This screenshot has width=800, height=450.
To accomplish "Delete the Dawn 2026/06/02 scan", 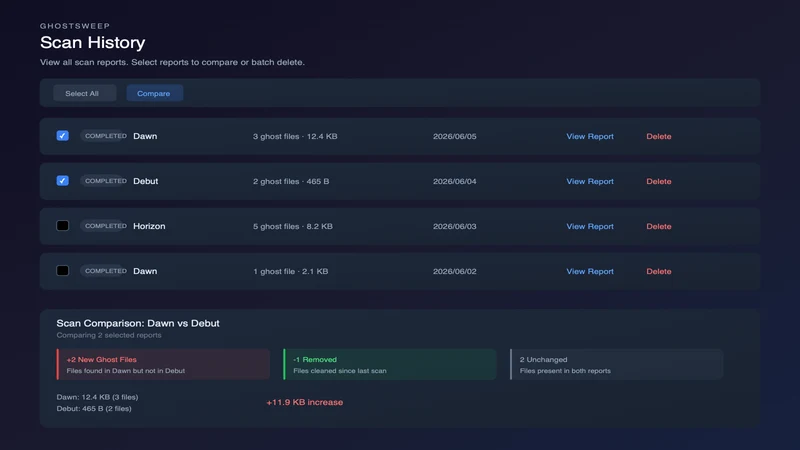I will (659, 271).
